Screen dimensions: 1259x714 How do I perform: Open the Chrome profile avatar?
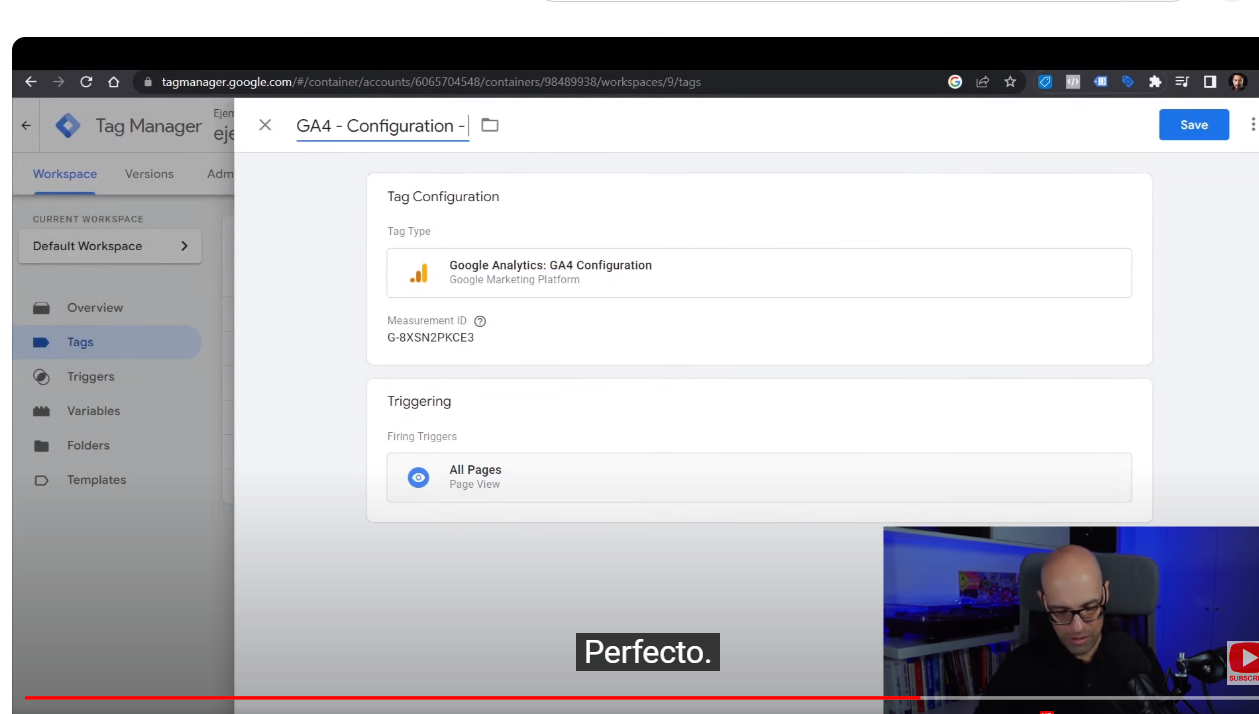(1238, 82)
